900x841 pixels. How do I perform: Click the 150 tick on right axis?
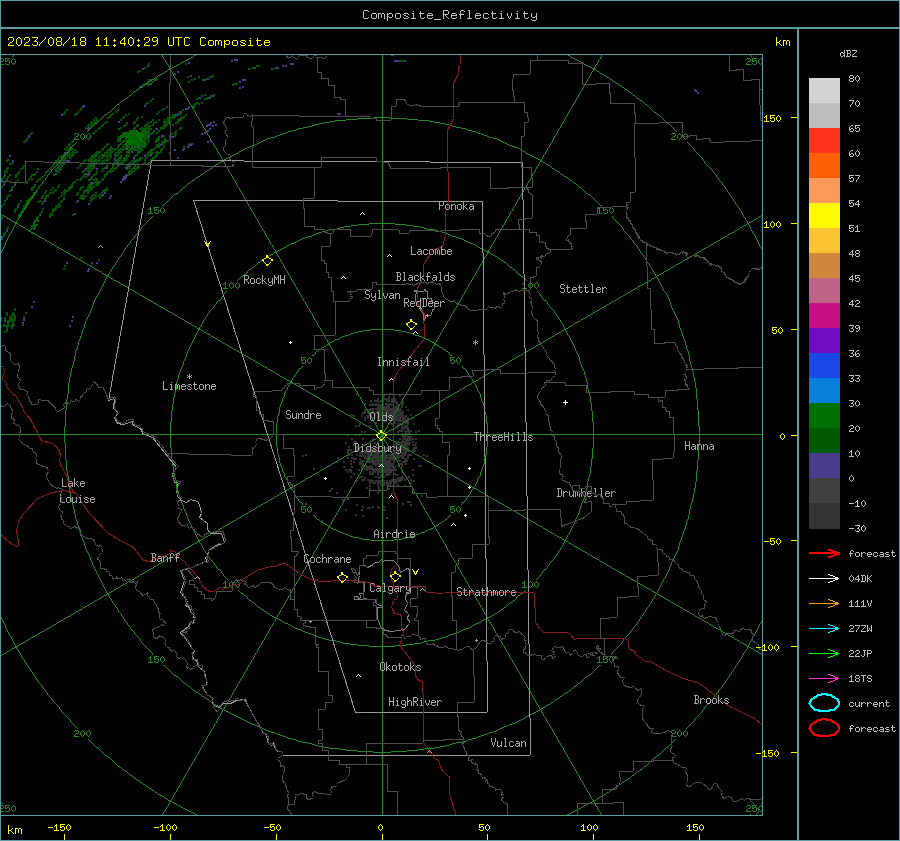773,118
